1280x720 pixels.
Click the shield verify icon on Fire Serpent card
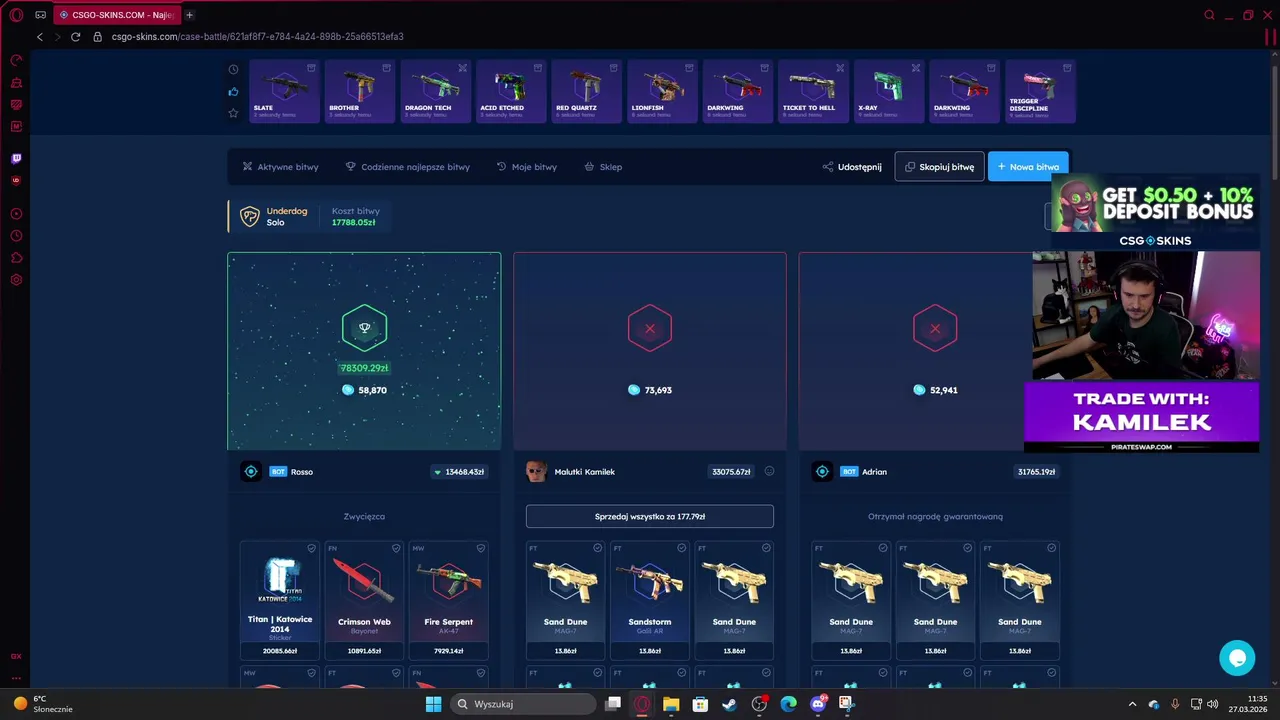click(481, 548)
